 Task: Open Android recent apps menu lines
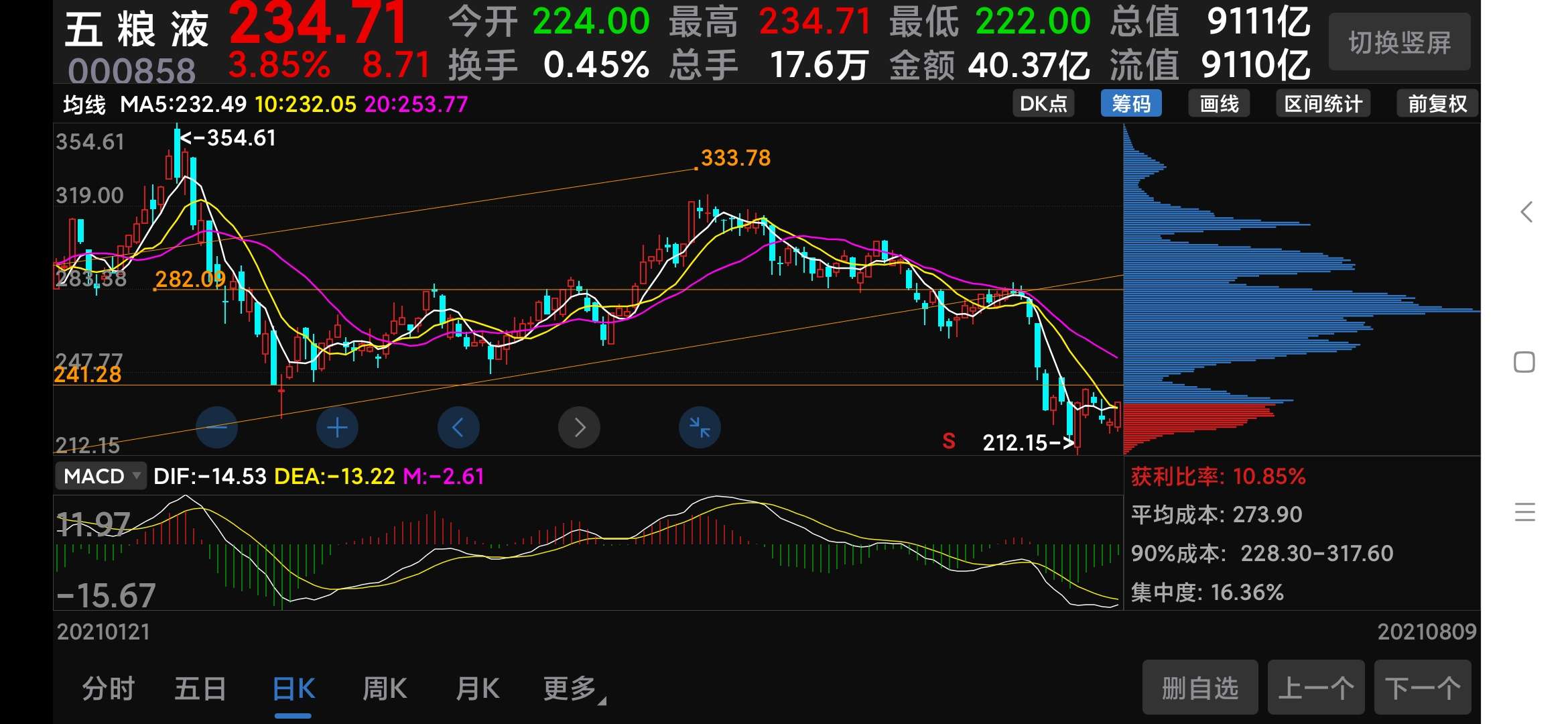(x=1524, y=512)
